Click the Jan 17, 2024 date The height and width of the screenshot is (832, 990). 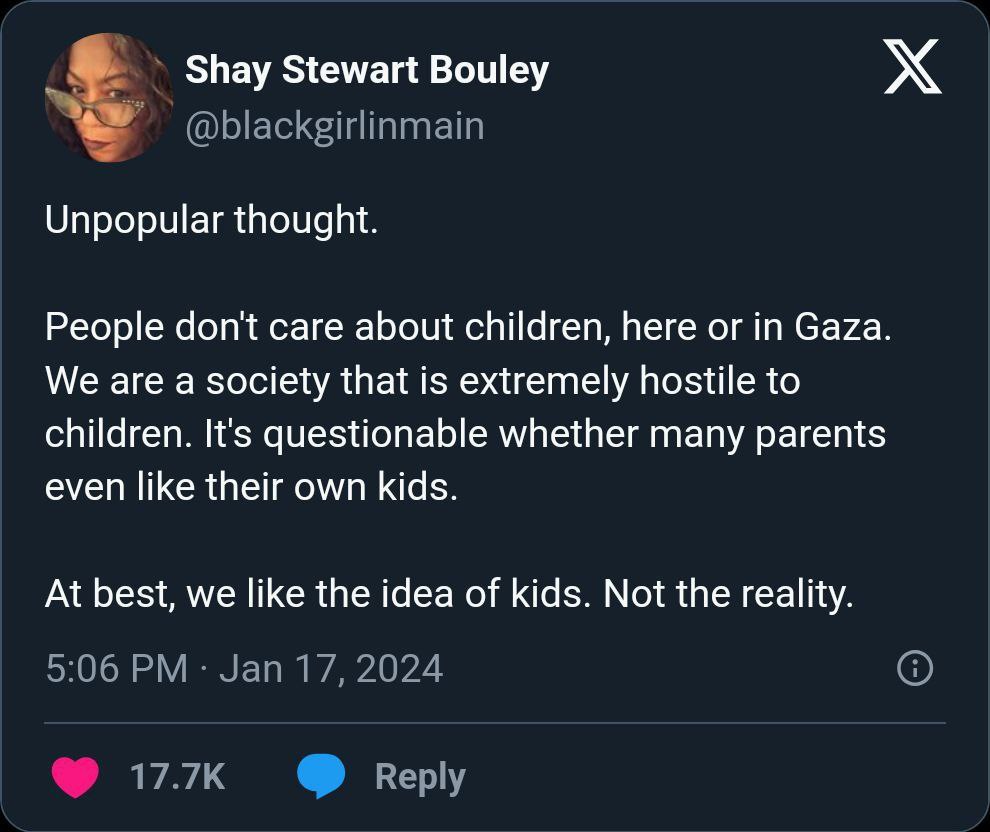[x=330, y=668]
